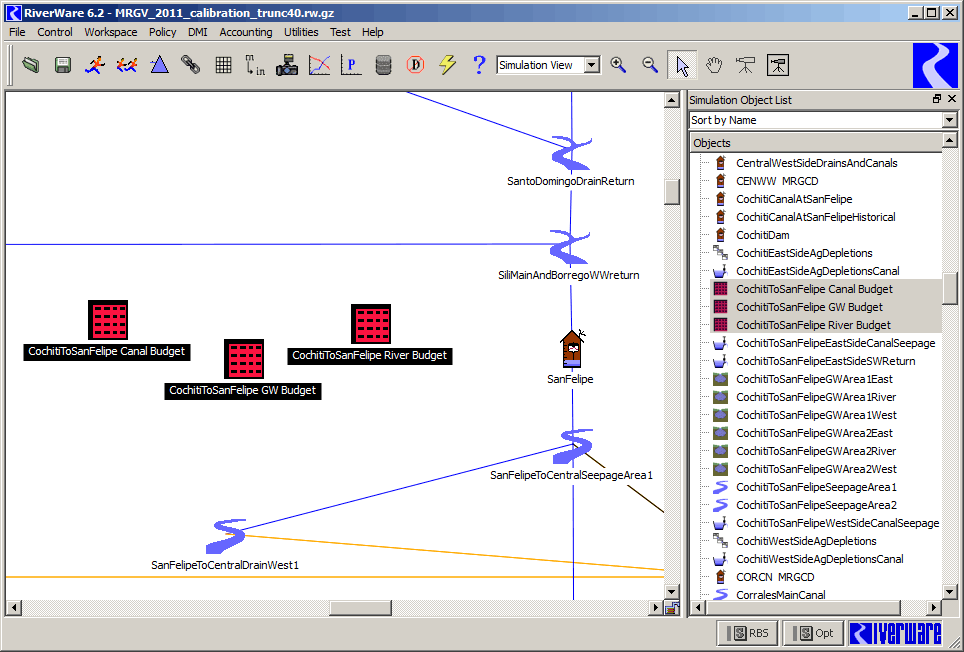Screen dimensions: 964x652
Task: Select the CochitiToSanFelipe GW Budget workspace object
Action: click(244, 359)
